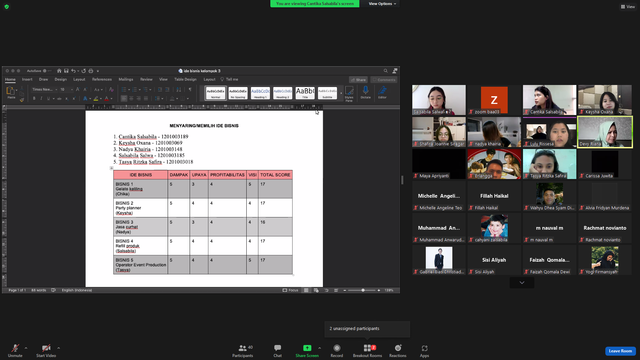The width and height of the screenshot is (640, 360).
Task: Open the Mailings tab in Word
Action: coord(126,79)
